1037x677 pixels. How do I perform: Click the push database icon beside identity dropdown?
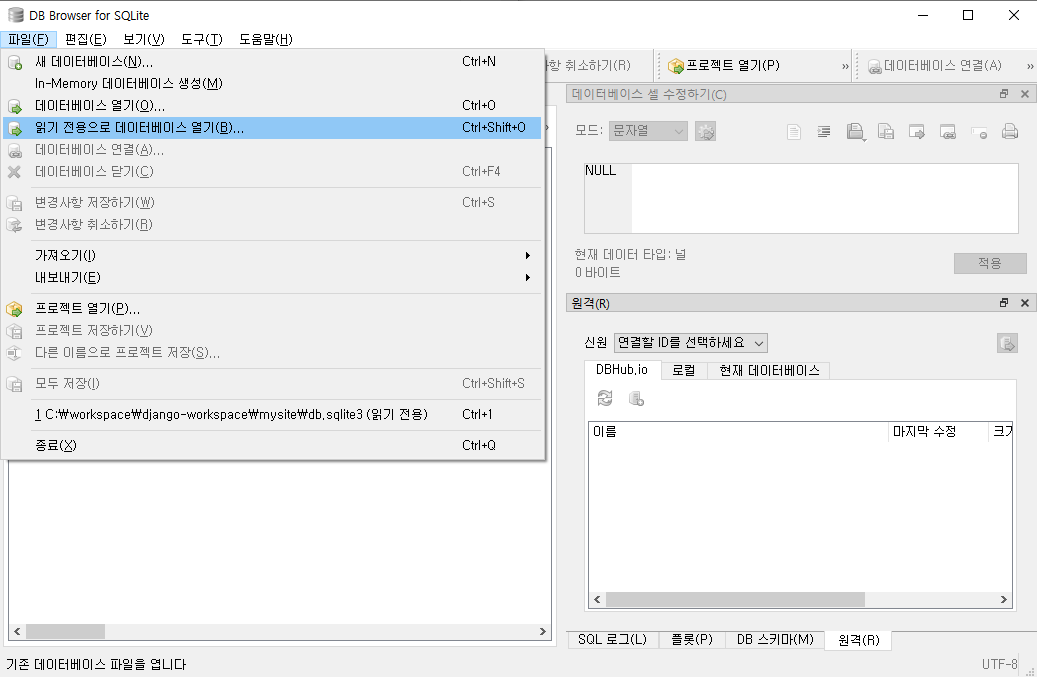(x=1007, y=343)
